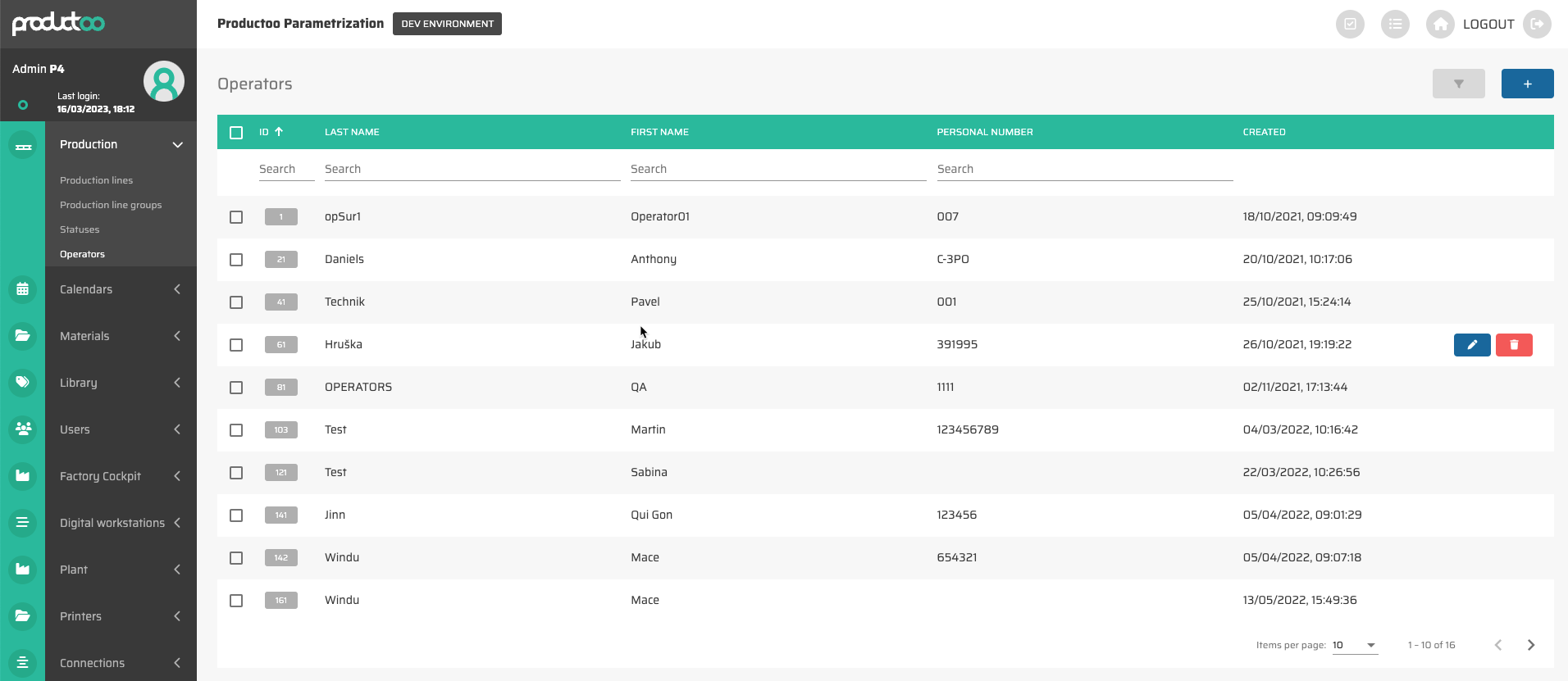Click the home icon in top bar
1568x681 pixels.
[x=1440, y=25]
